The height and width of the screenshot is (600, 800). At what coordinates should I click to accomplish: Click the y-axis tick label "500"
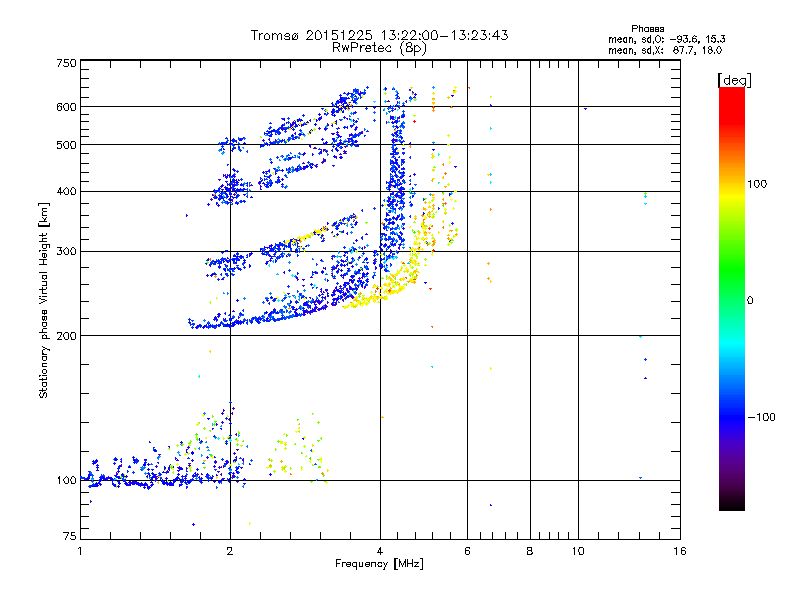click(67, 145)
